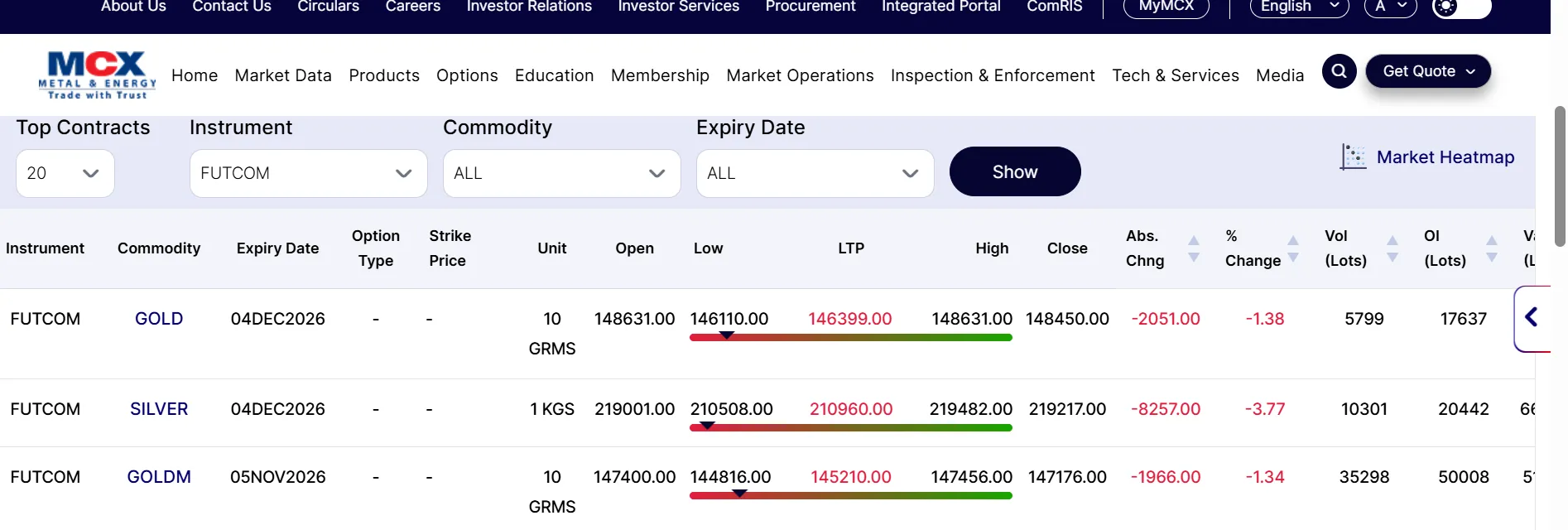Open the Market Data menu

[x=283, y=75]
